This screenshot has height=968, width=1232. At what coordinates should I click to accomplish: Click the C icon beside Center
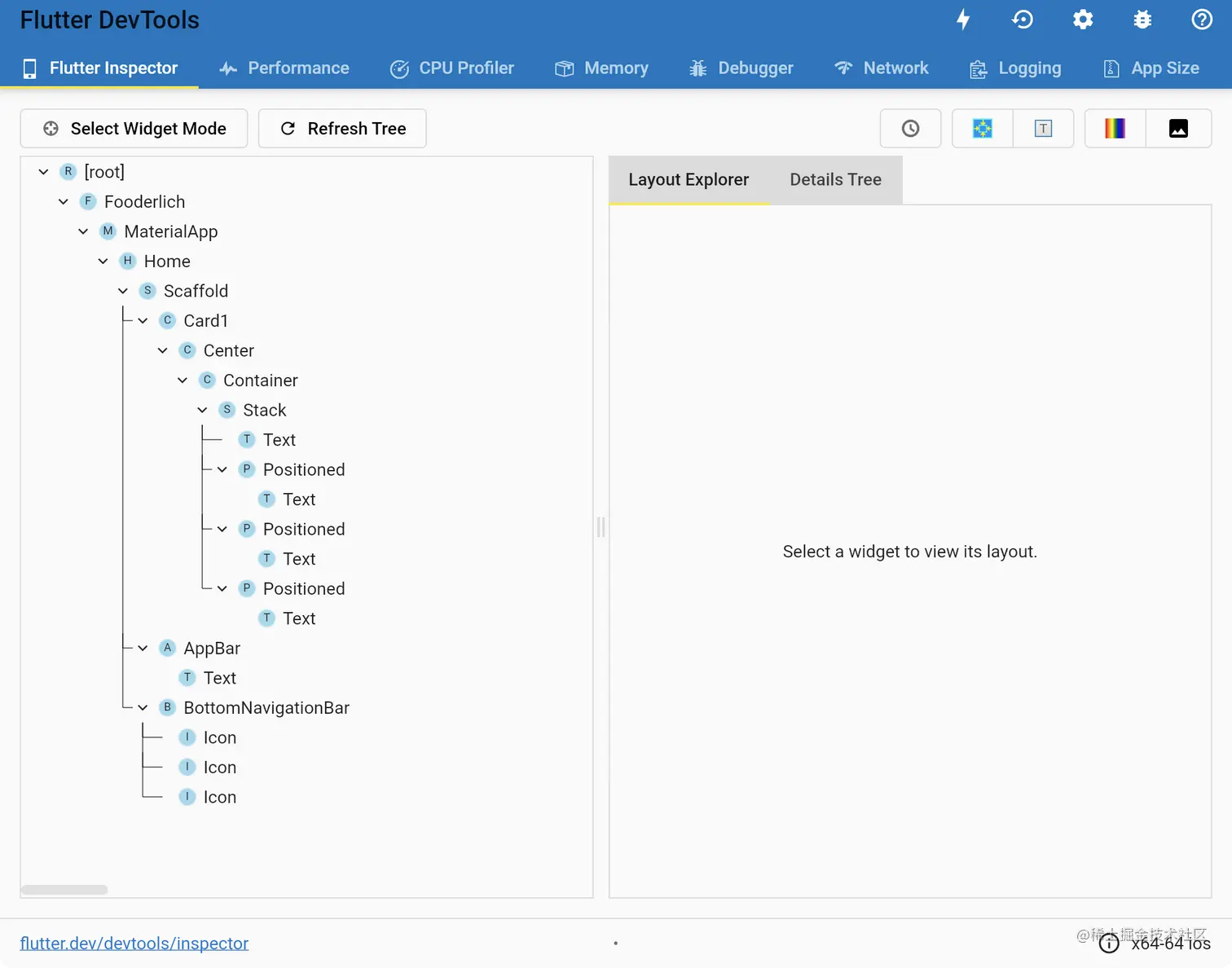click(x=187, y=350)
